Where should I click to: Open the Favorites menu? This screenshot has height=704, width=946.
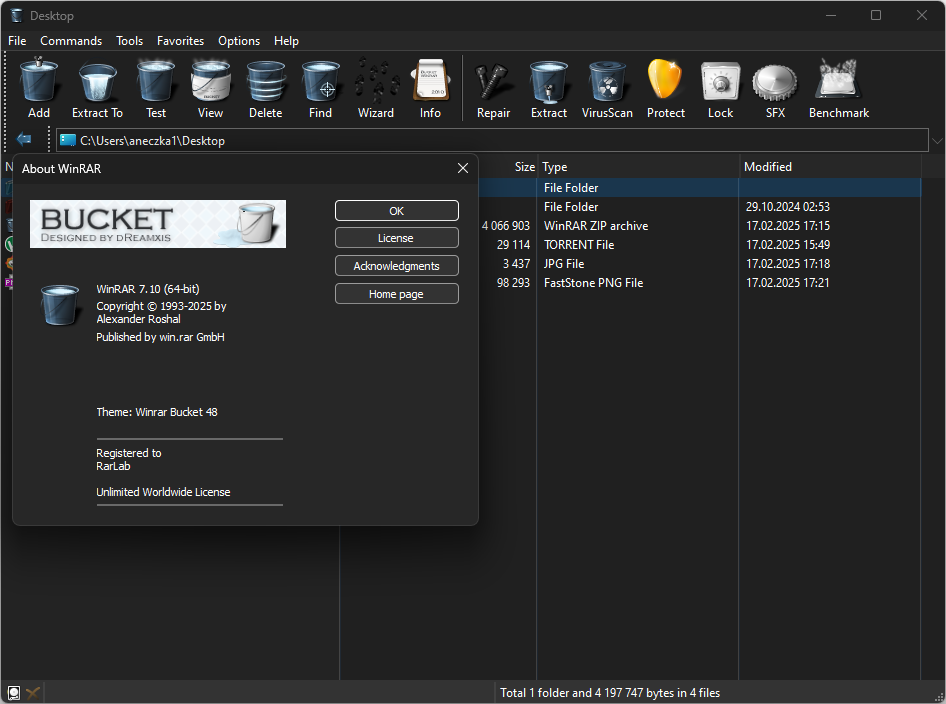point(180,40)
